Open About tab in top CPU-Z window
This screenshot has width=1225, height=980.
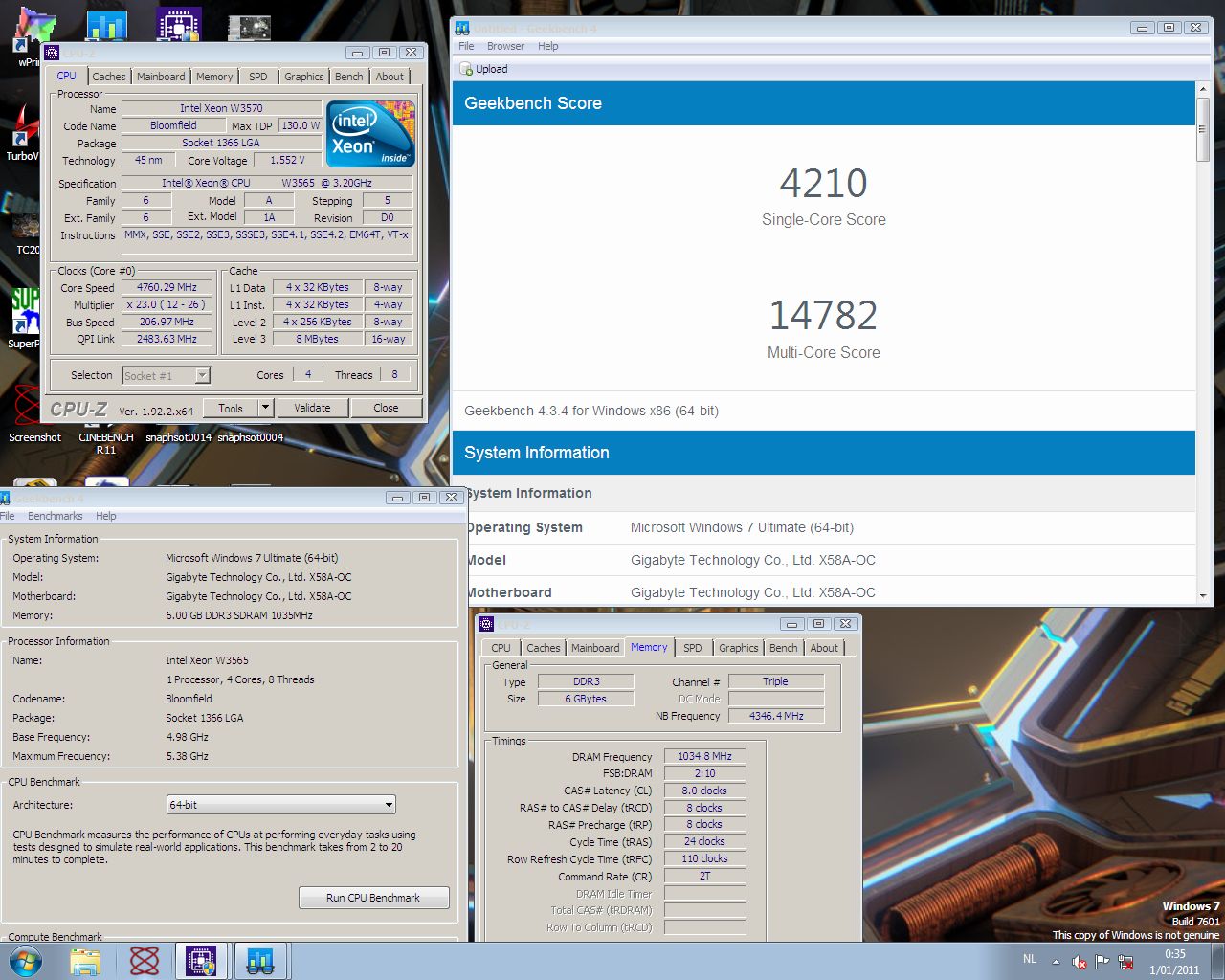click(x=390, y=77)
